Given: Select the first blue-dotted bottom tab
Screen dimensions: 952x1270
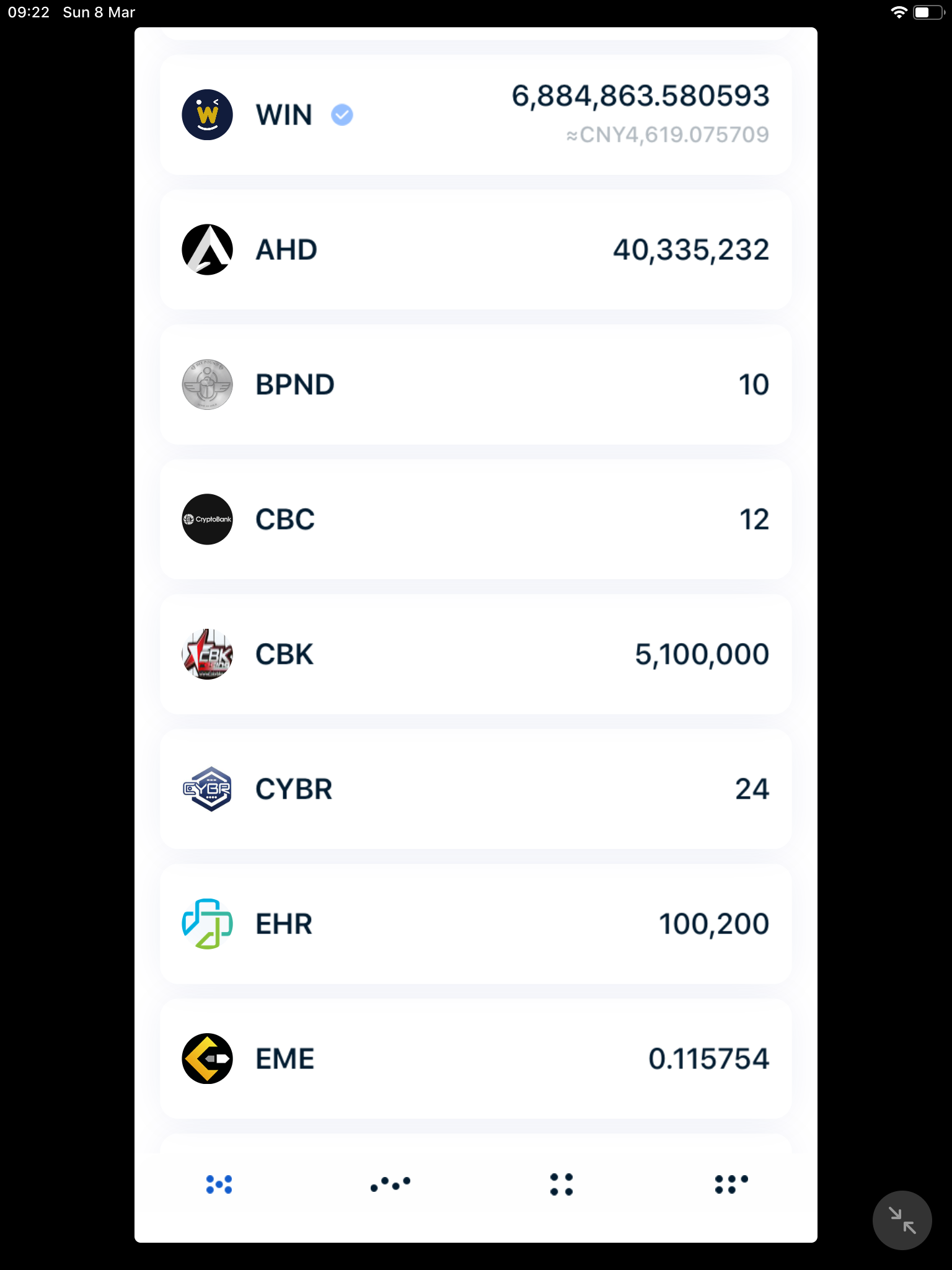Looking at the screenshot, I should (219, 1184).
